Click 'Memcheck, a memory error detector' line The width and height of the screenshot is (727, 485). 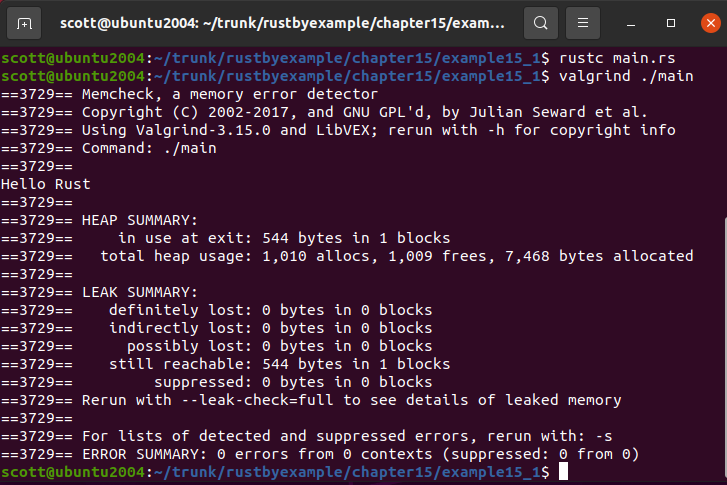coord(189,95)
